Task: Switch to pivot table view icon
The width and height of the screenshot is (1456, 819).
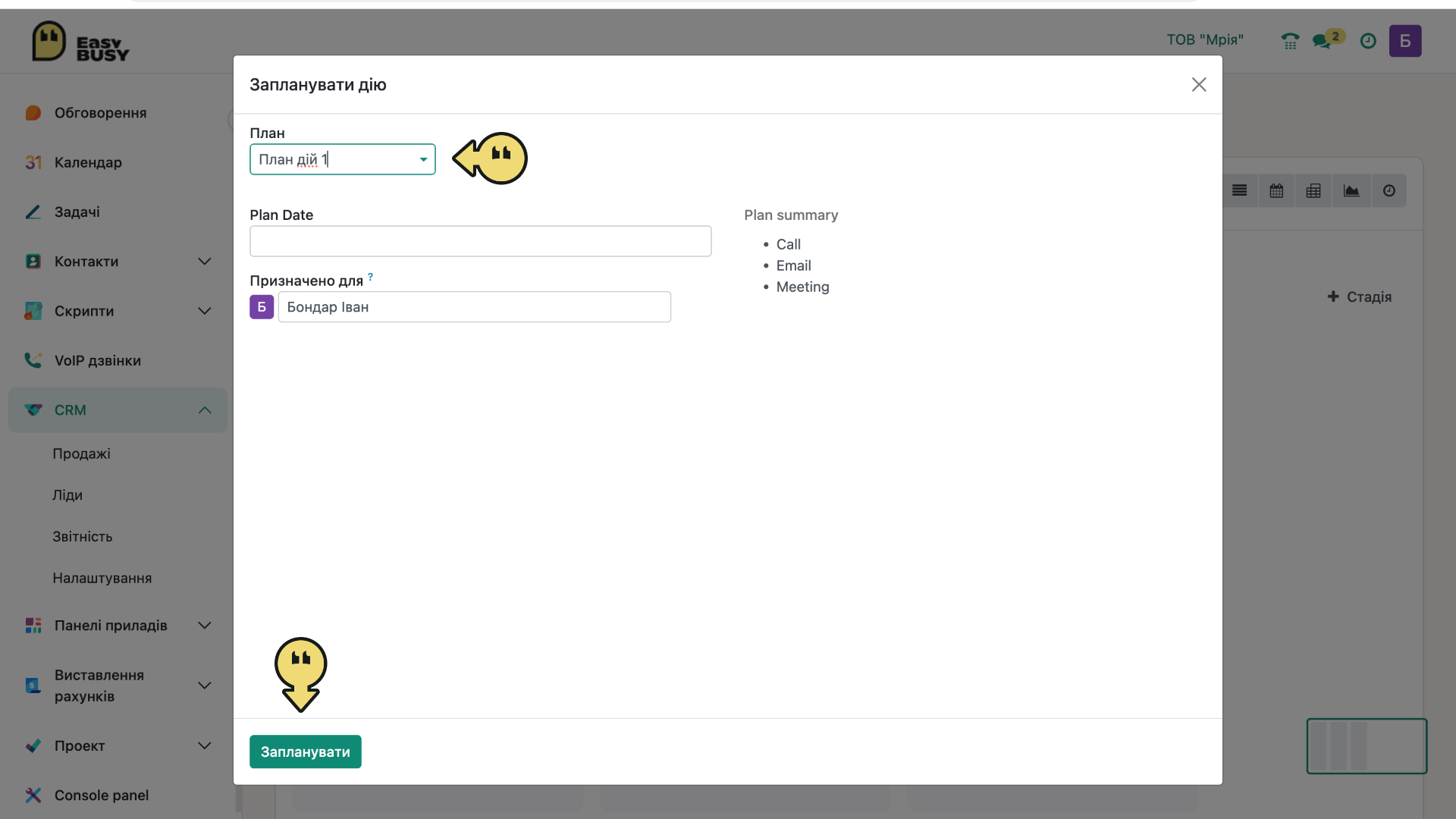Action: 1314,190
